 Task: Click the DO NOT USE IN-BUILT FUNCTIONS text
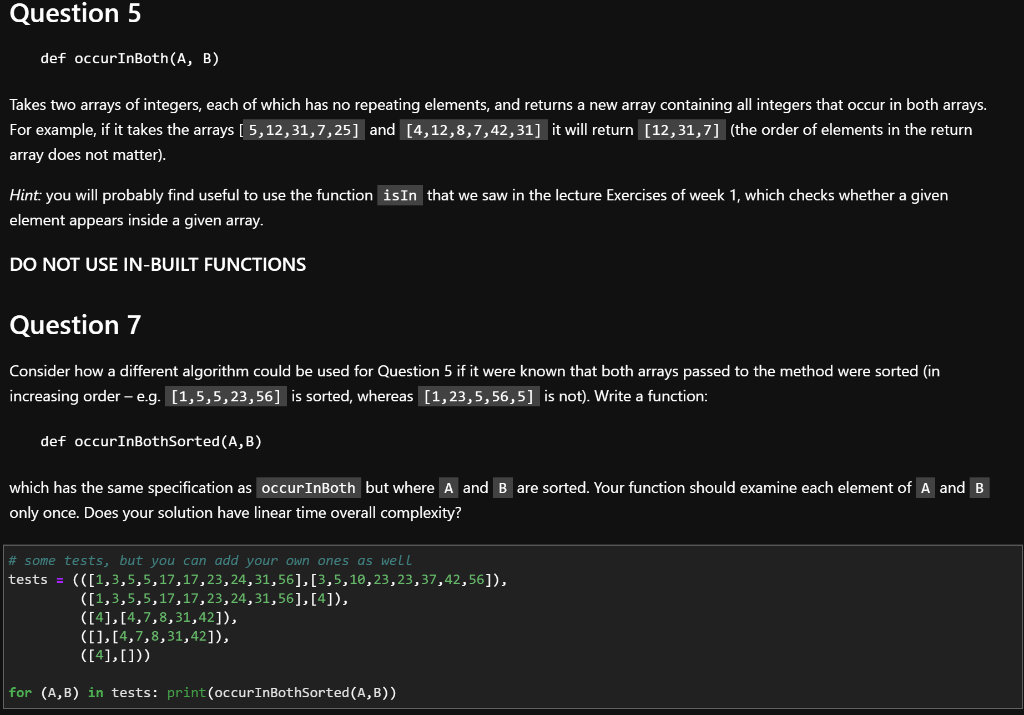tap(157, 264)
